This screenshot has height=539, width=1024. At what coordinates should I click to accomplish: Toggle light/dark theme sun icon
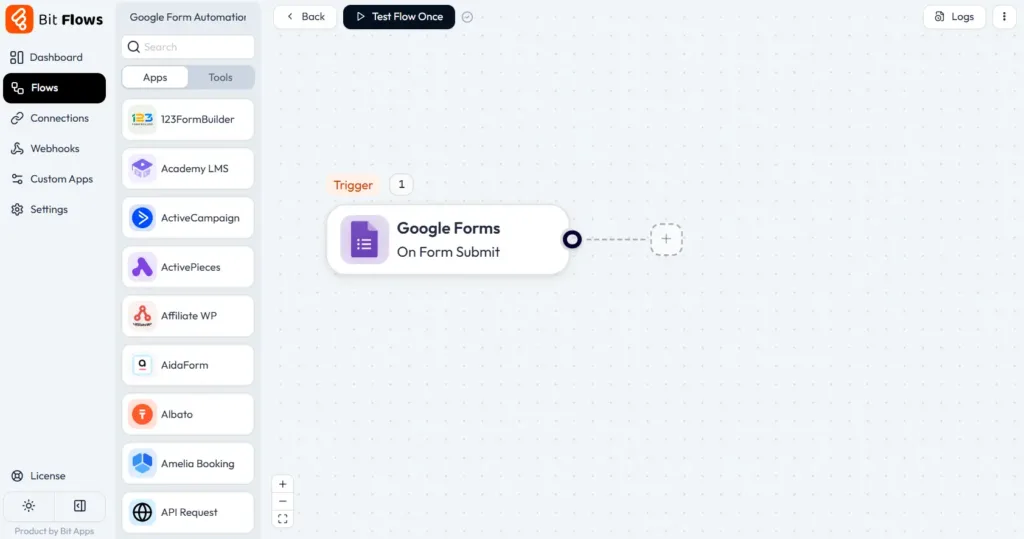(29, 506)
